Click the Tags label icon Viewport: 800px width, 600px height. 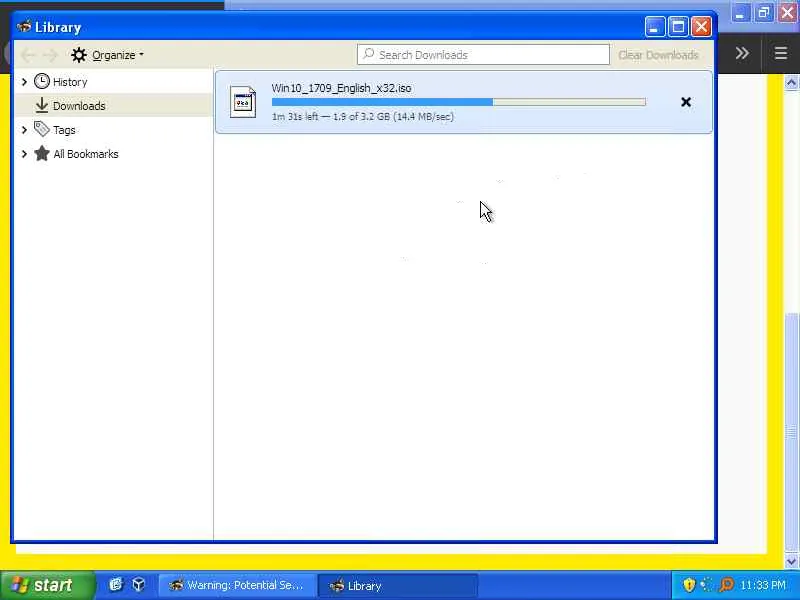click(x=42, y=129)
